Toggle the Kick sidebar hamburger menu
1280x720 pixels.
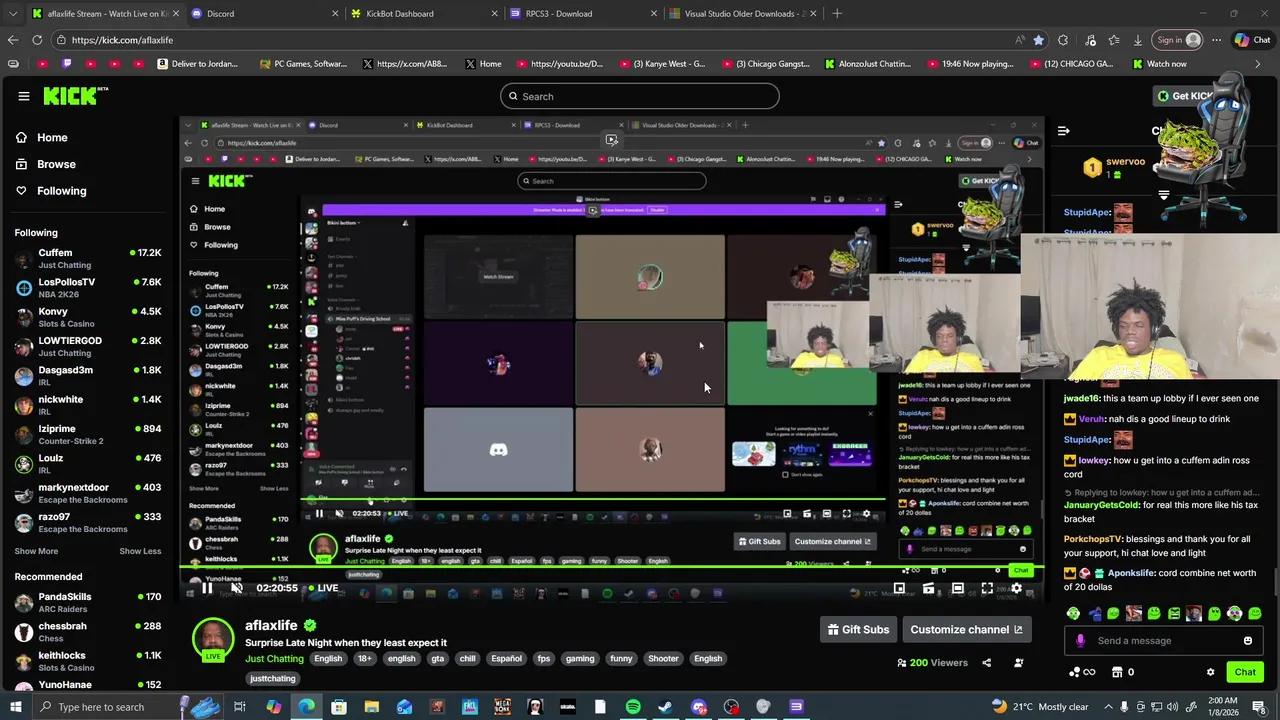point(24,96)
